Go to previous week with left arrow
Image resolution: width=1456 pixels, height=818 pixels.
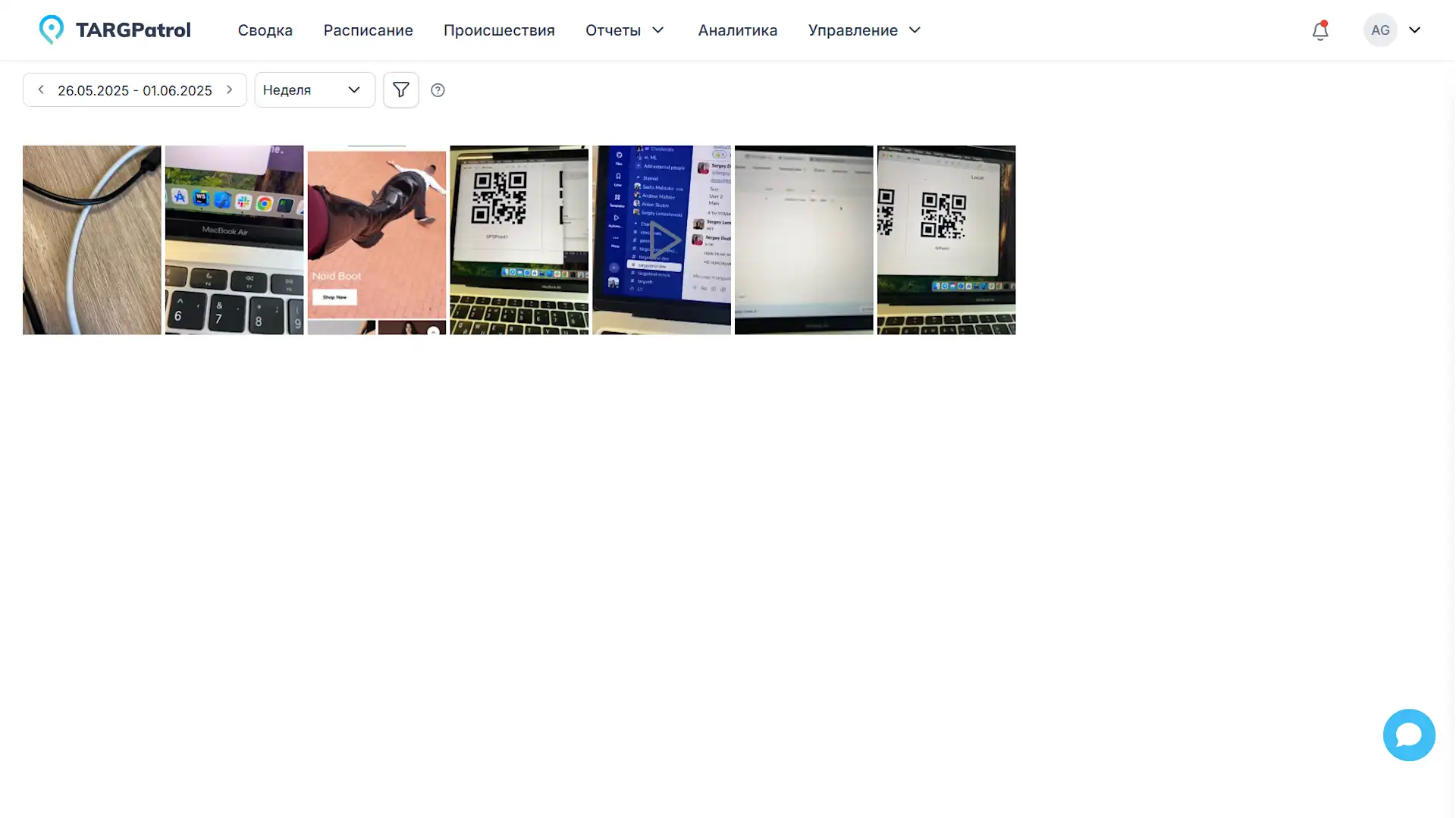[x=40, y=89]
